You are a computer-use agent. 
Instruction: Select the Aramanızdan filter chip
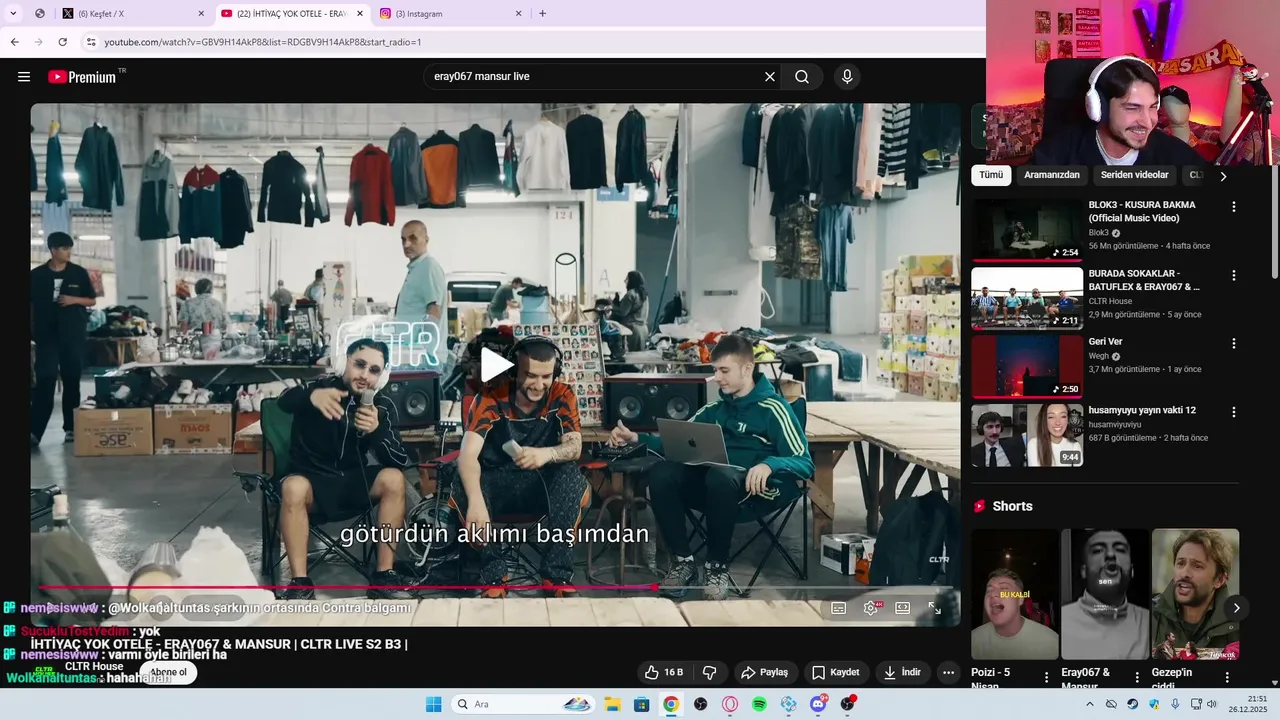(1052, 175)
